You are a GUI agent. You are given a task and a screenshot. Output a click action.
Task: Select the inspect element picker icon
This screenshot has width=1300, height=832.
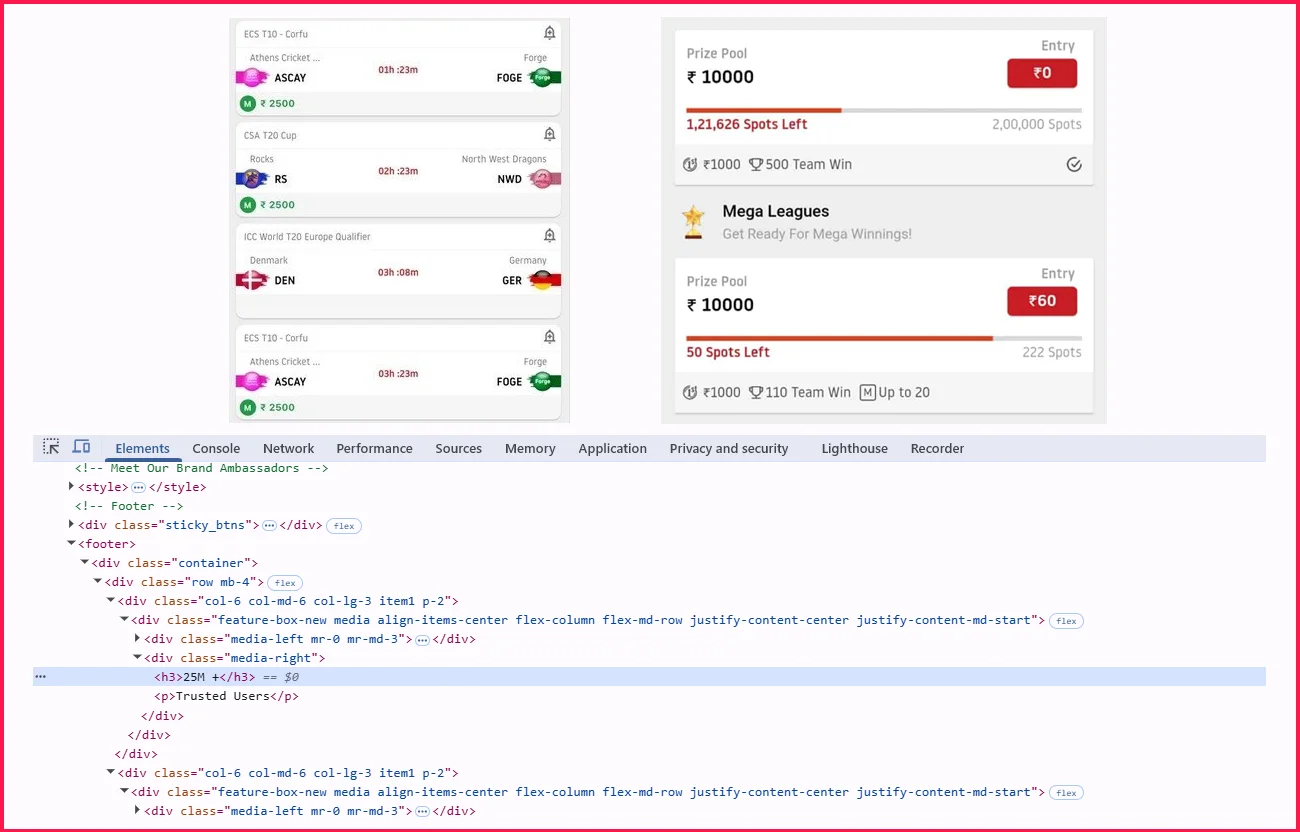click(x=51, y=447)
